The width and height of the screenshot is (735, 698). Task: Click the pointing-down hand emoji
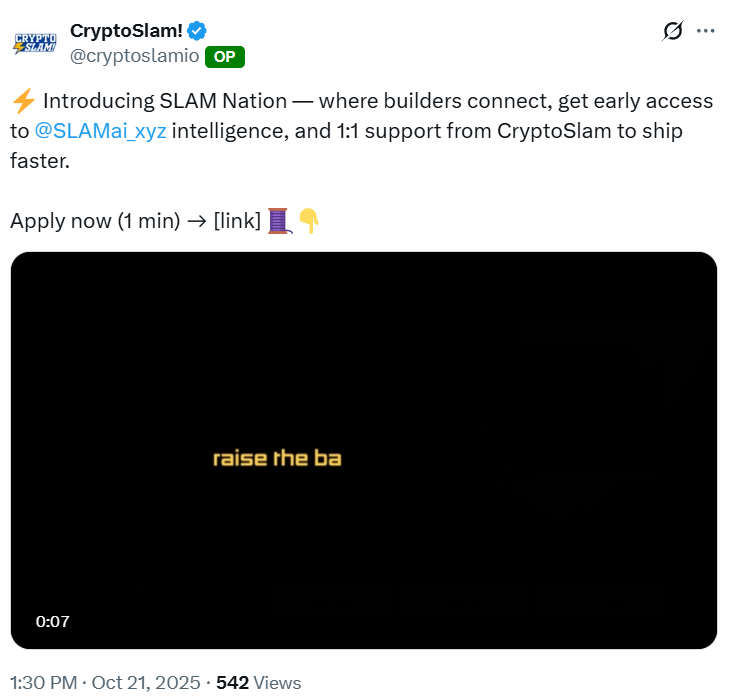coord(308,220)
